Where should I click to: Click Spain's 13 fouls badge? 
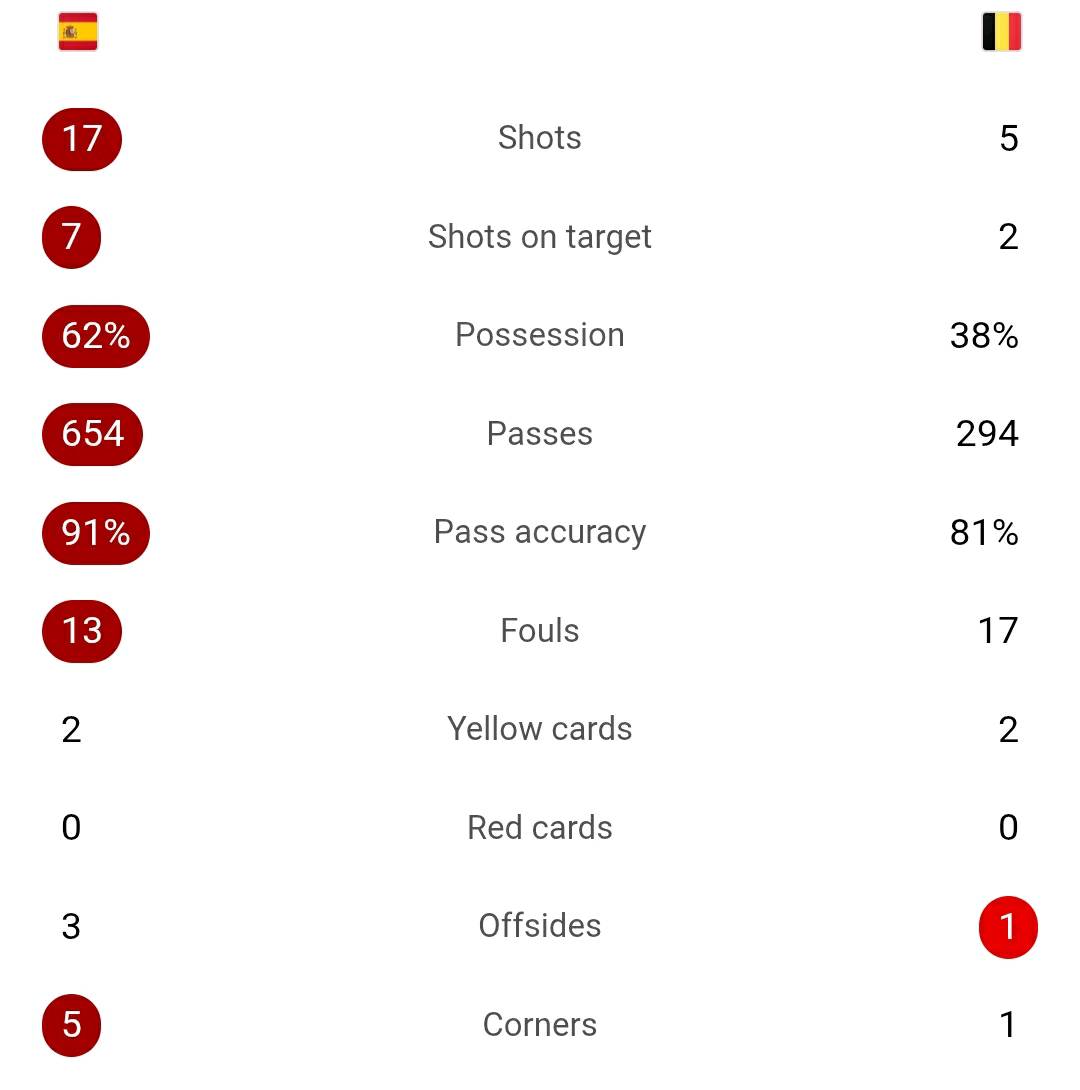tap(82, 631)
